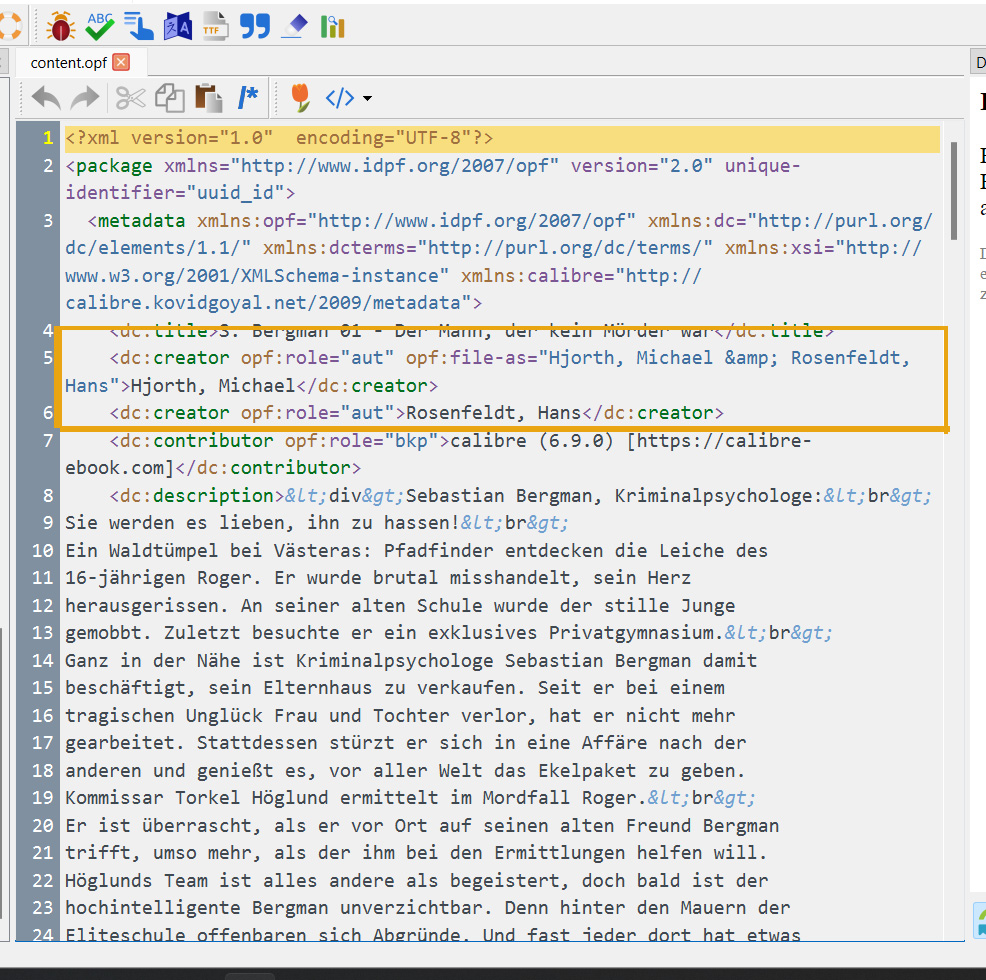Click the </> insert tag icon
This screenshot has height=980, width=986.
click(x=340, y=98)
